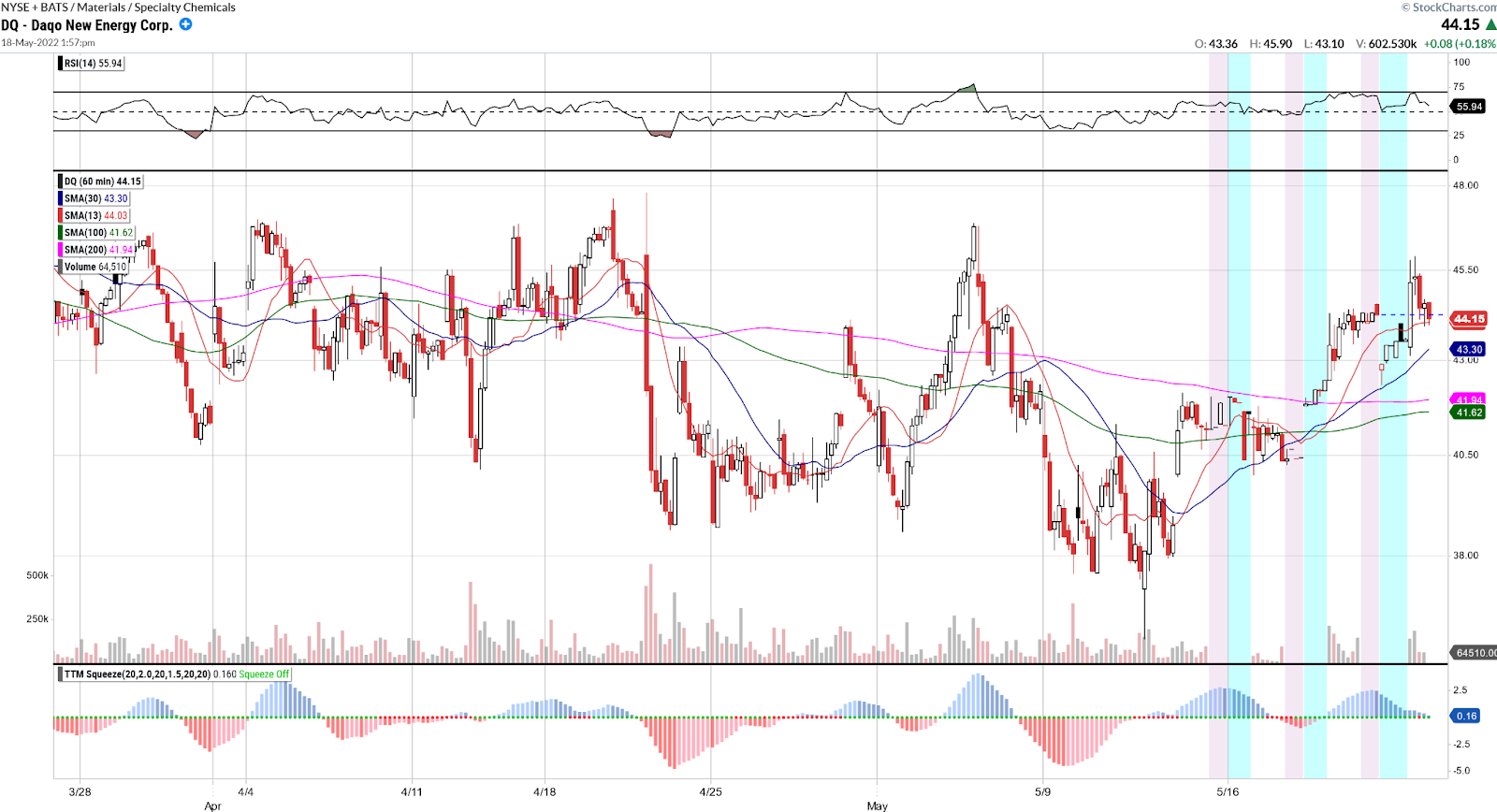This screenshot has width=1497, height=812.
Task: Click the red price tag 44.15 on axis
Action: [x=1469, y=319]
